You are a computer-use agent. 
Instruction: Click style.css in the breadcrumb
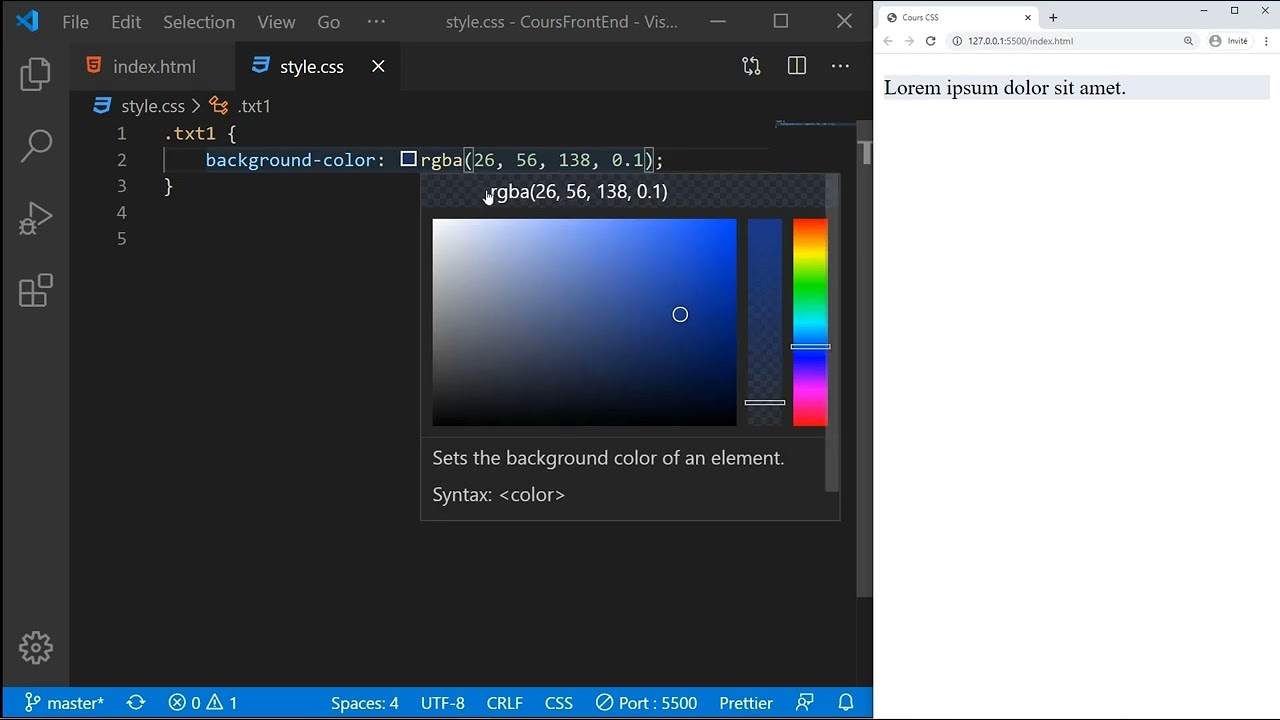coord(153,106)
